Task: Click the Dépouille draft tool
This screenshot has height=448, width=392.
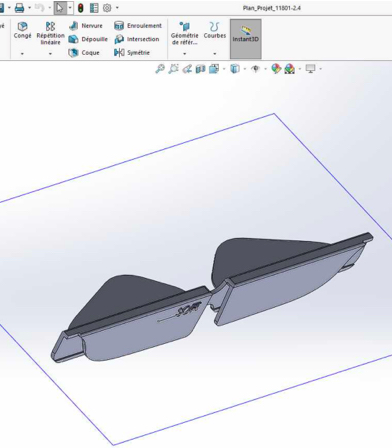Action: click(x=88, y=39)
